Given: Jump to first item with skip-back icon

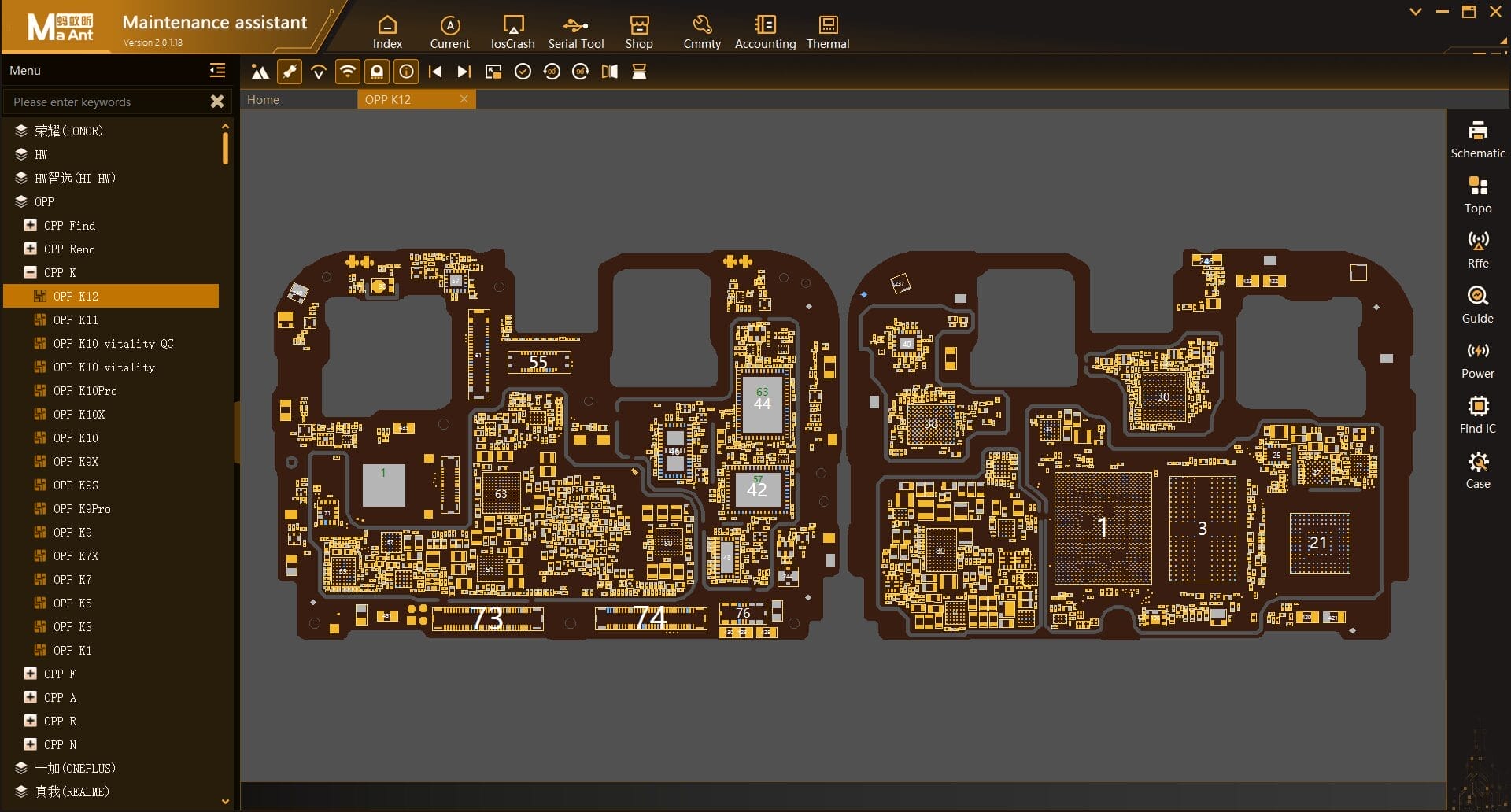Looking at the screenshot, I should point(435,72).
